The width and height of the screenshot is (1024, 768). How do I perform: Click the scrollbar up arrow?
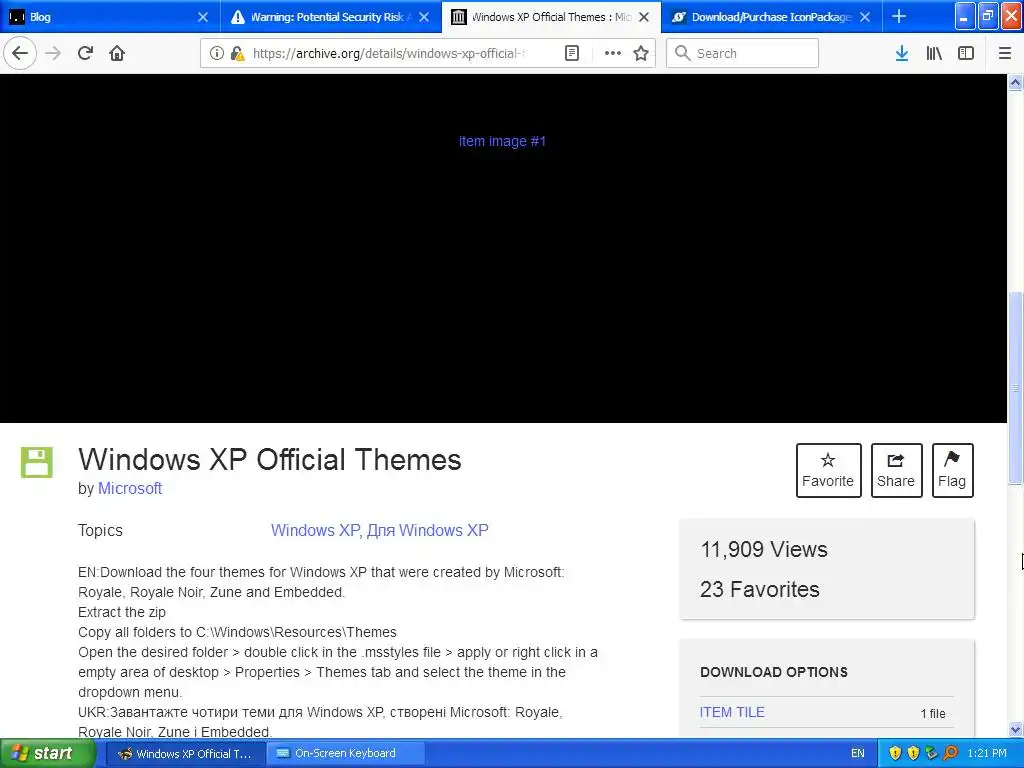tap(1015, 82)
